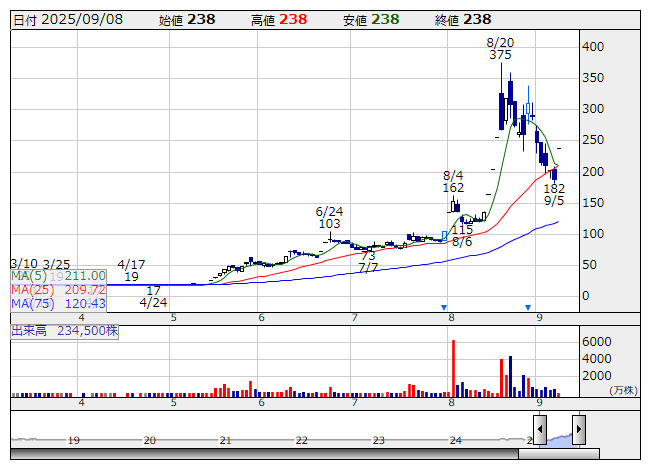
Task: Click the 終値 238 closing price header
Action: 463,20
